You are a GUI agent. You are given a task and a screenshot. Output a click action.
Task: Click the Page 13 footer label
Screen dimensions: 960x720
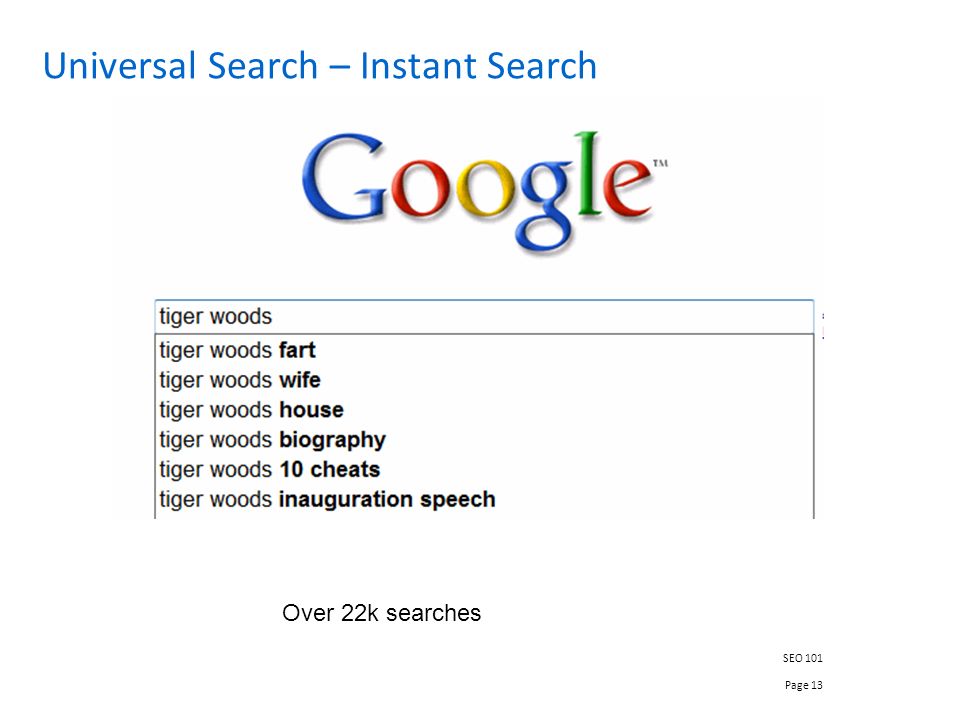pos(803,685)
